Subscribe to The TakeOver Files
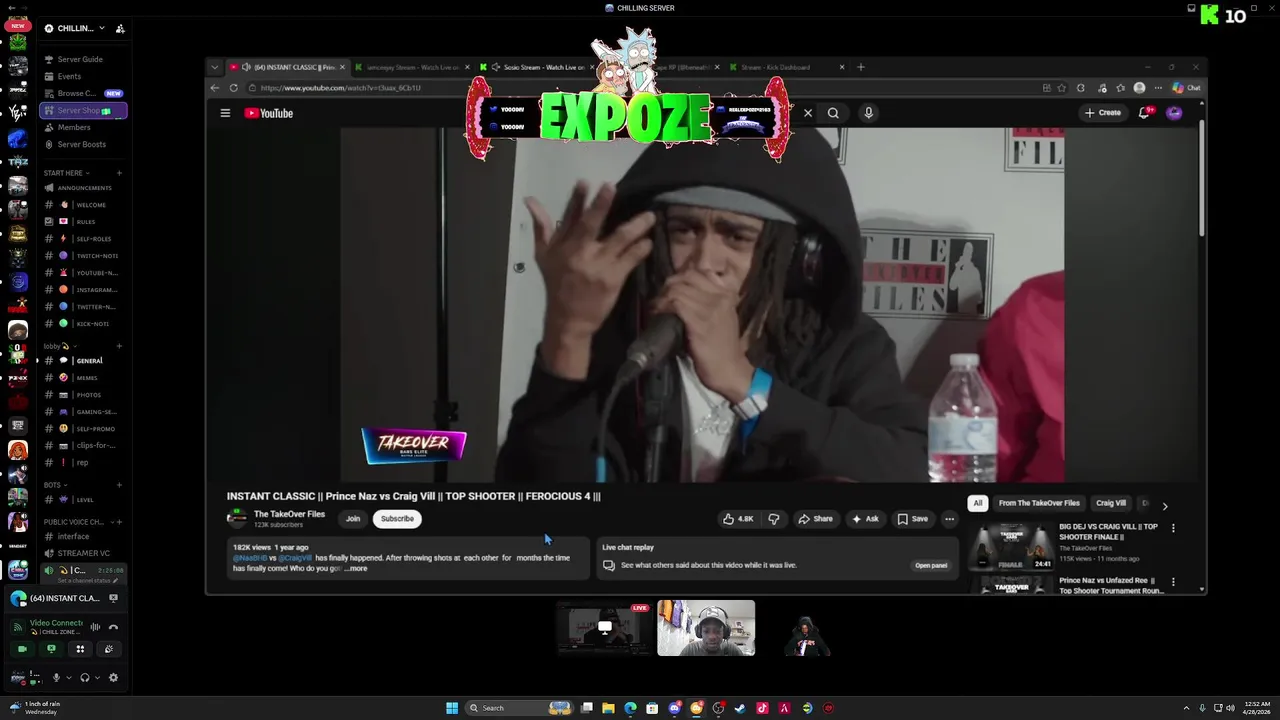This screenshot has height=720, width=1280. click(x=397, y=518)
